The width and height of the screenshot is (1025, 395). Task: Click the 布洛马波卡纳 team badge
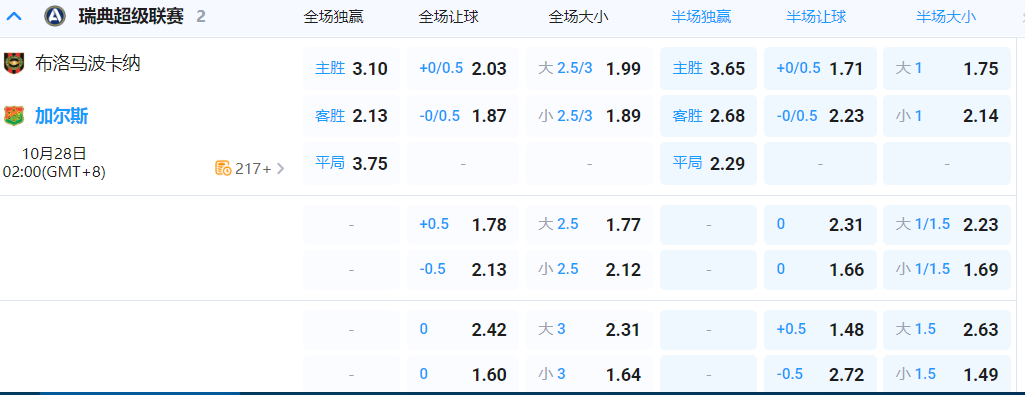click(x=14, y=63)
